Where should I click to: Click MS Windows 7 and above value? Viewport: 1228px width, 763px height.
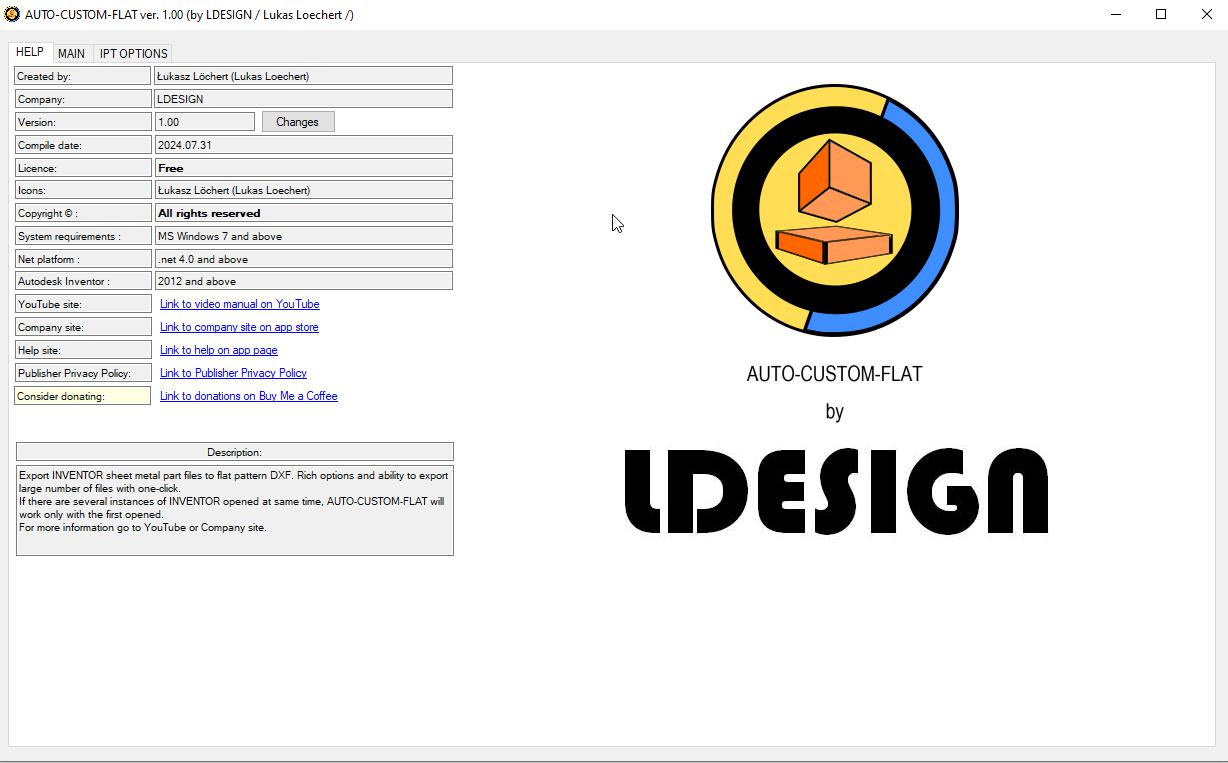coord(303,236)
